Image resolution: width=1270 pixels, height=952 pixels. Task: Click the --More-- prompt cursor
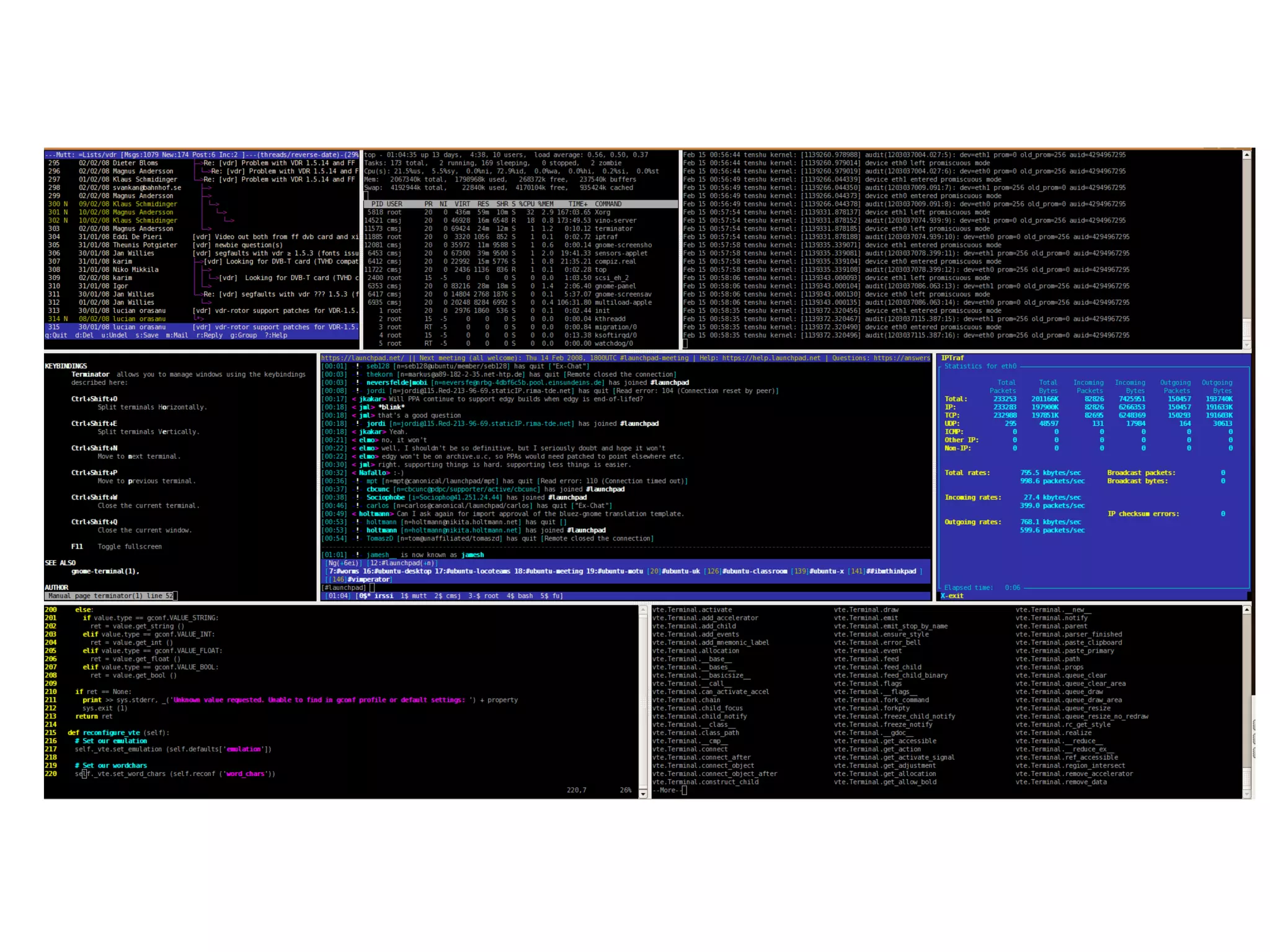pos(684,790)
